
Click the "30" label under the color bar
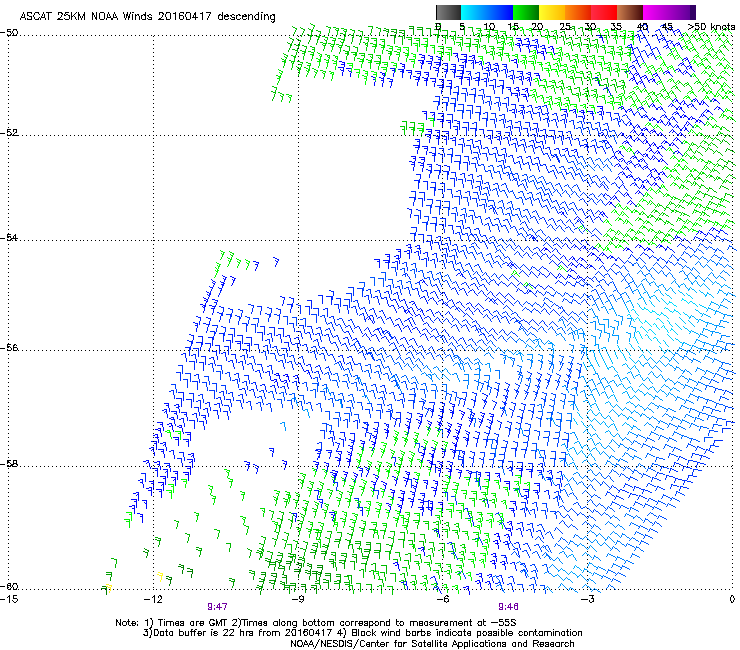point(590,27)
